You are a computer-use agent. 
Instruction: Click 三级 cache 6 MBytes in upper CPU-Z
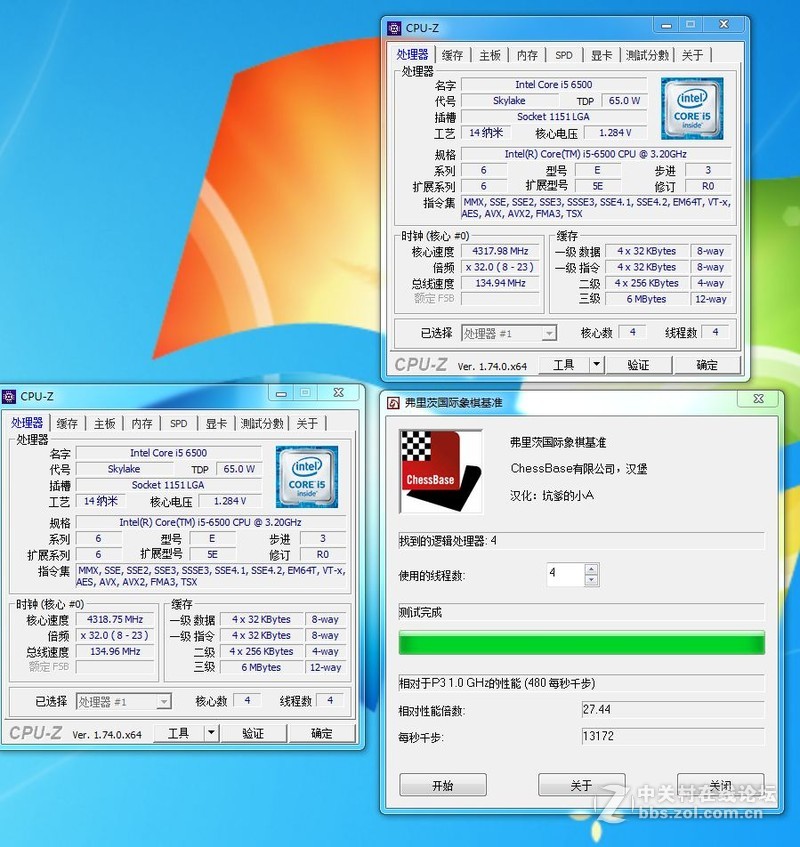coord(647,299)
